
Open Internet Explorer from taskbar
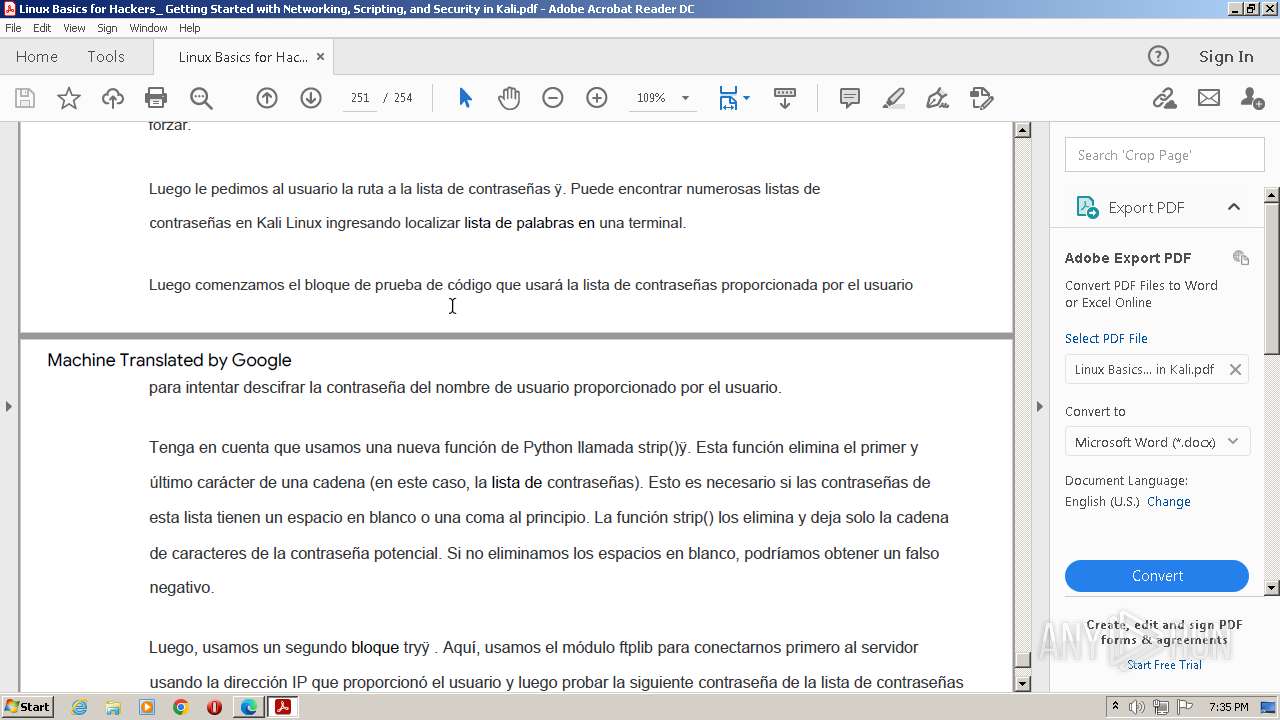pos(79,707)
